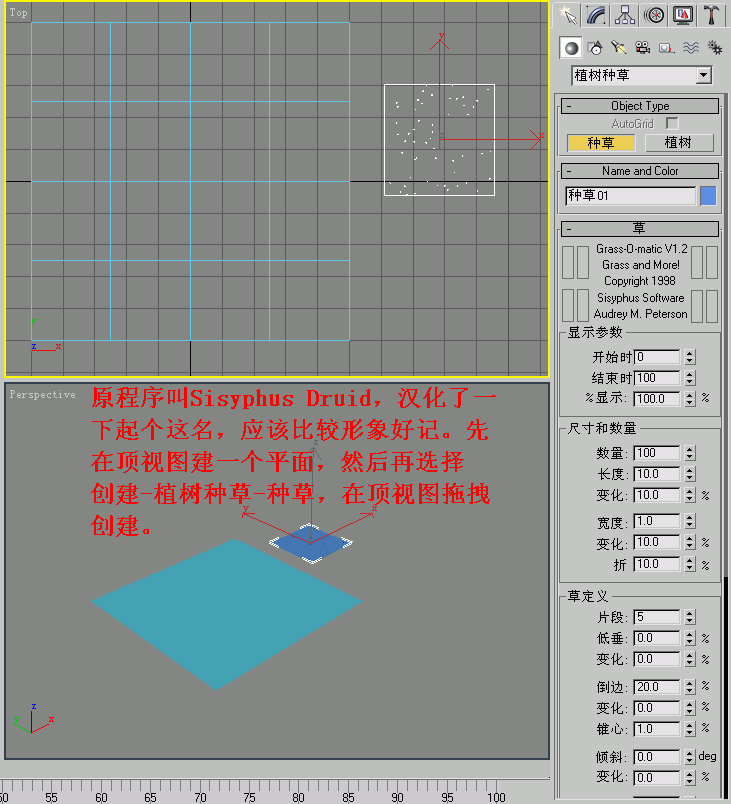Screen dimensions: 731x804
Task: Click frame 75 on the timeline ruler
Action: coord(250,795)
